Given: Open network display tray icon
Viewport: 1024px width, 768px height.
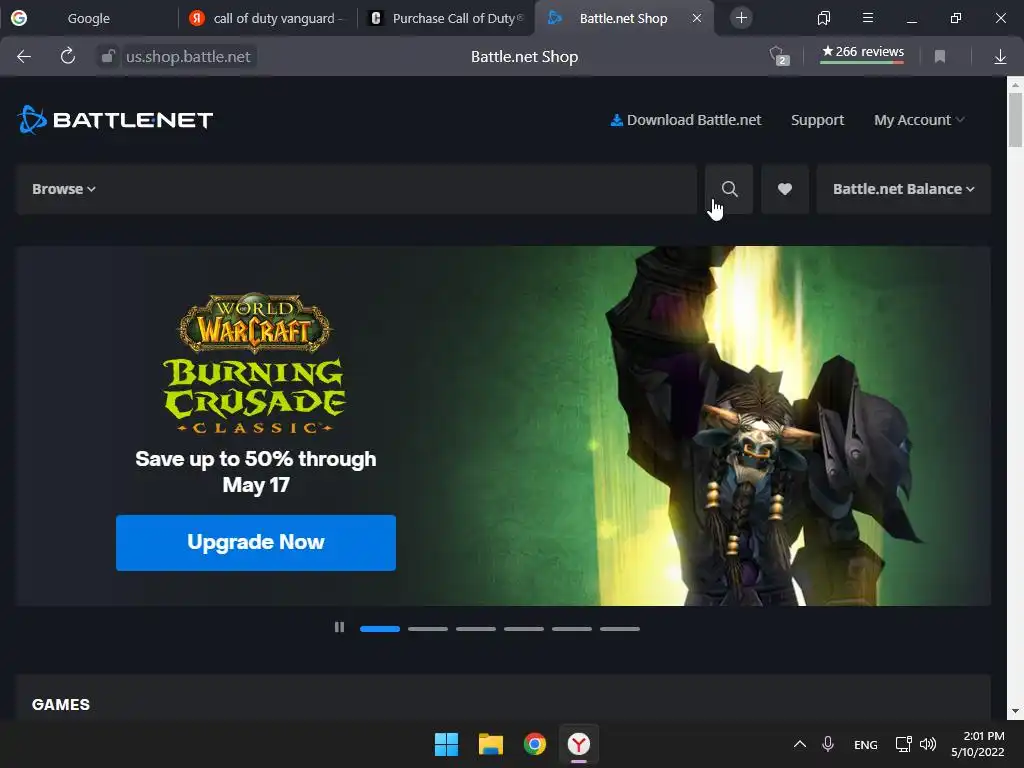Looking at the screenshot, I should coord(903,744).
